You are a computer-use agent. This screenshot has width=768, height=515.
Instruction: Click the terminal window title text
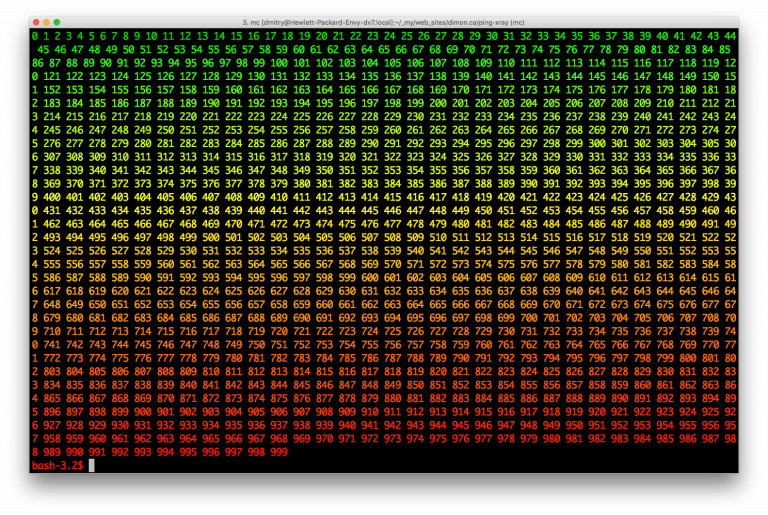pyautogui.click(x=383, y=23)
